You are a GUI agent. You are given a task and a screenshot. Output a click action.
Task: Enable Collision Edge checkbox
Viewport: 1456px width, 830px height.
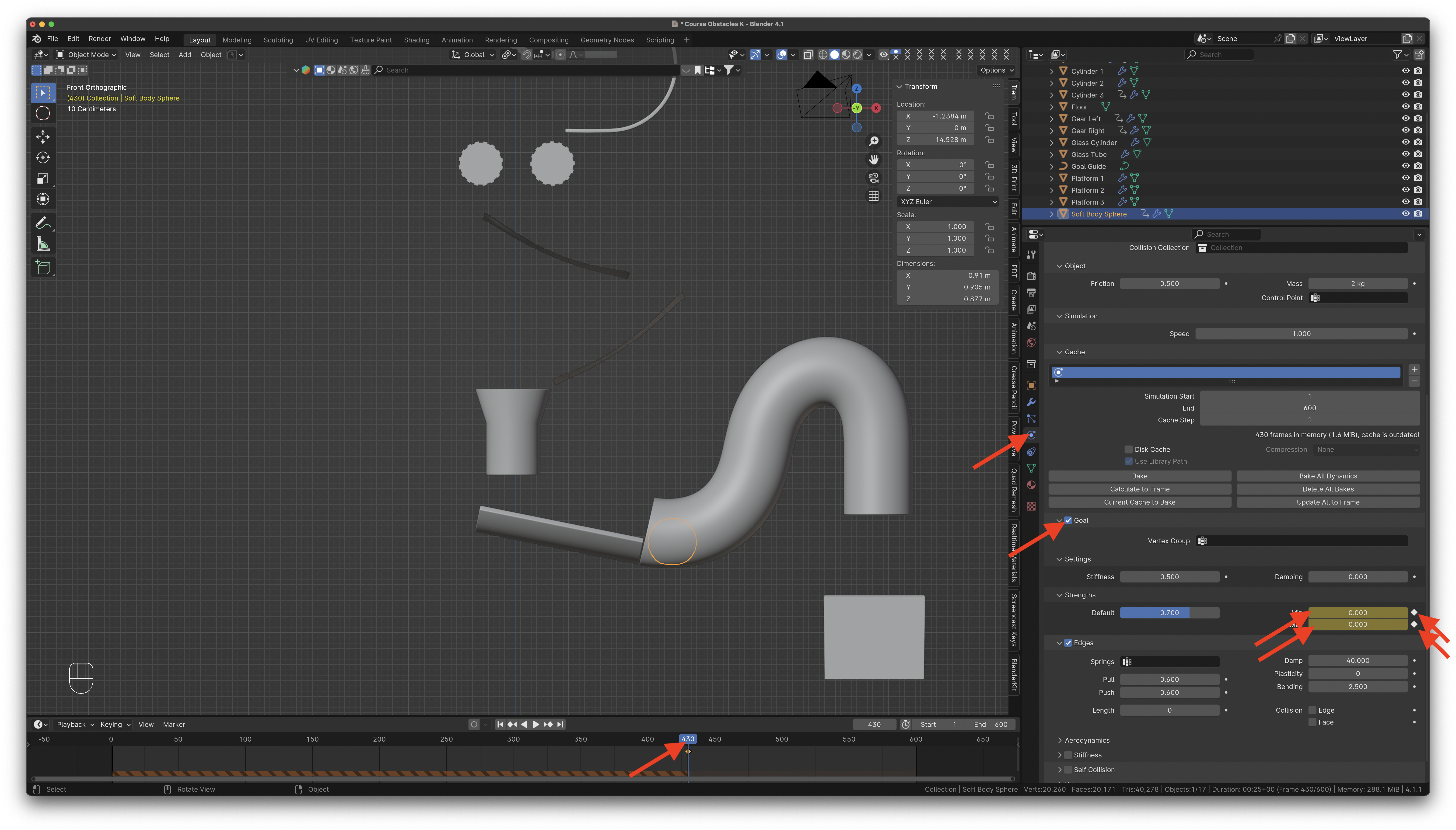click(x=1312, y=710)
